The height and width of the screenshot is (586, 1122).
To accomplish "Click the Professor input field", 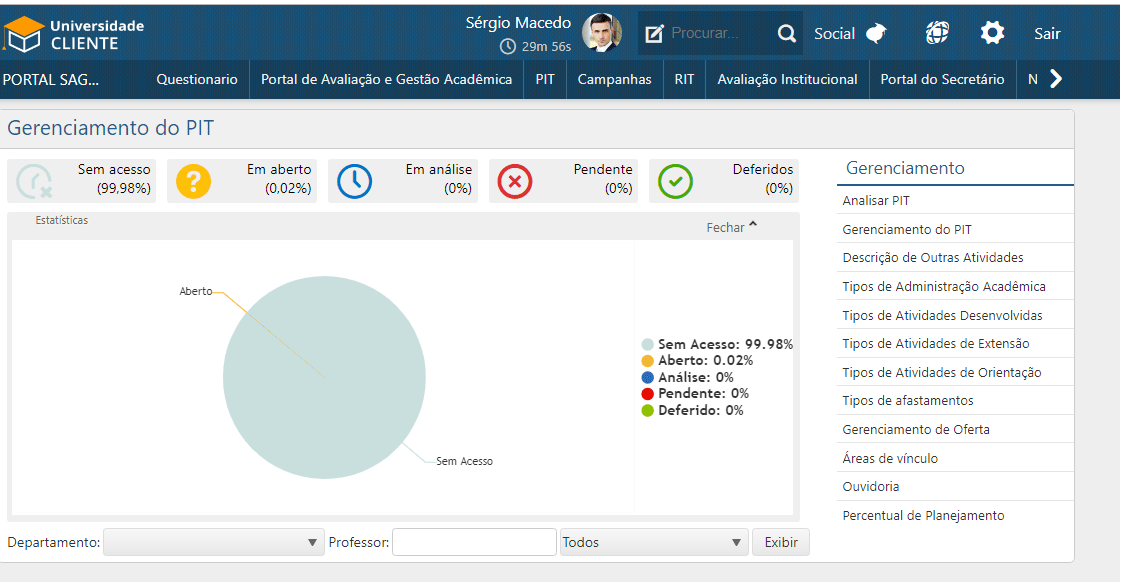I will coord(474,542).
